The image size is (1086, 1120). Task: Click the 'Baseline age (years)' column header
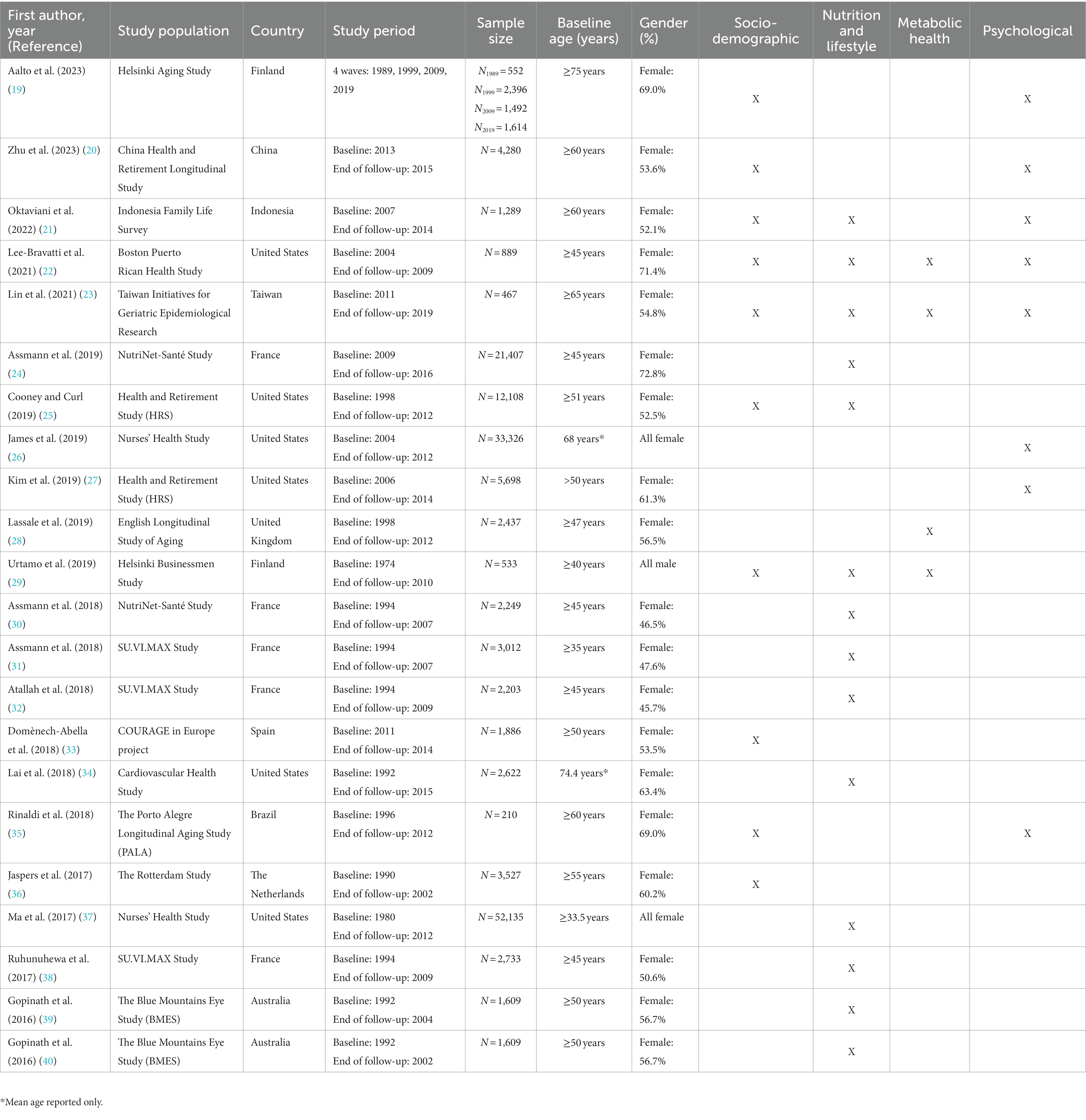click(584, 31)
